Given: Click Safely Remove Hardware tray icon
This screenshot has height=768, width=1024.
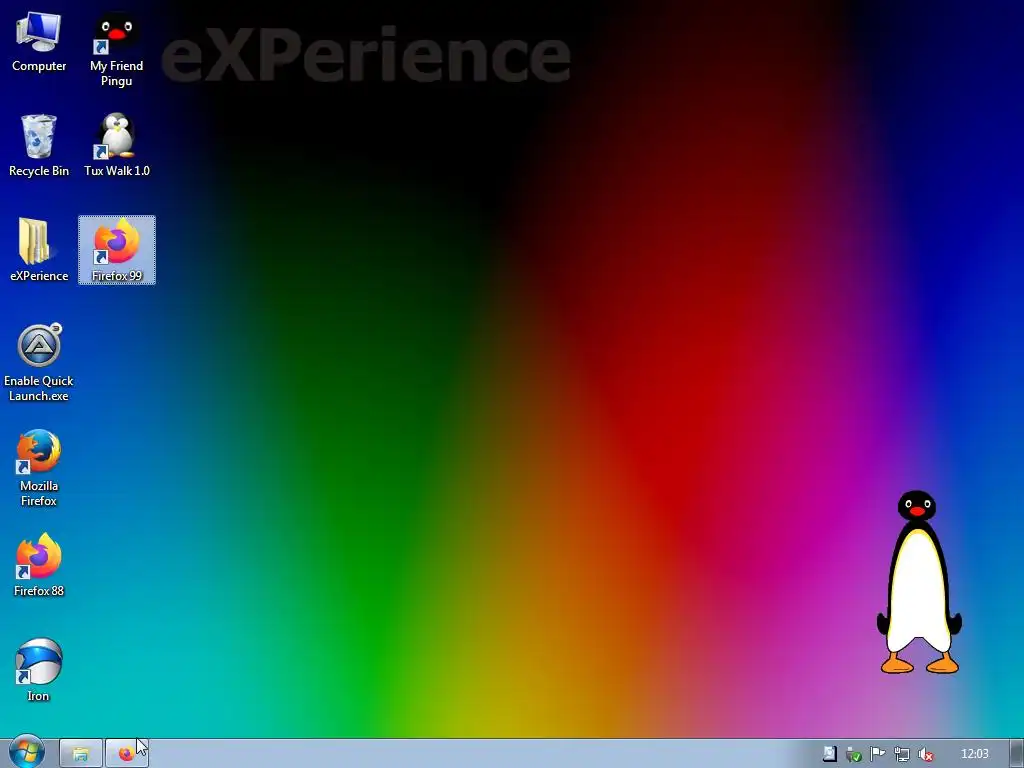Looking at the screenshot, I should [853, 754].
